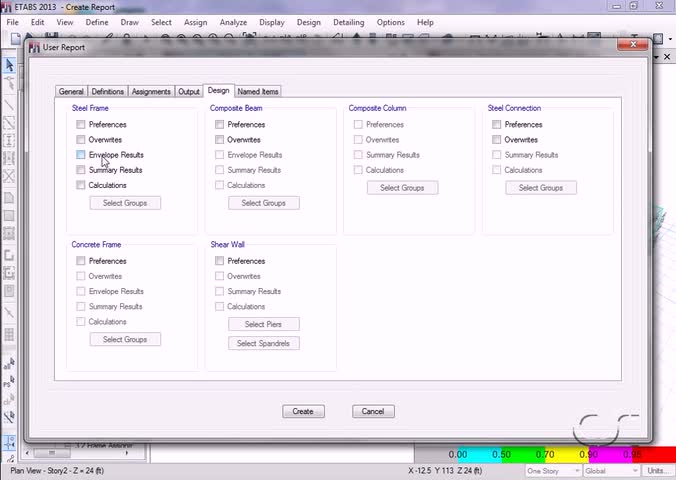Viewport: 676px width, 480px height.
Task: Switch to the Assignments tab
Action: click(x=151, y=91)
